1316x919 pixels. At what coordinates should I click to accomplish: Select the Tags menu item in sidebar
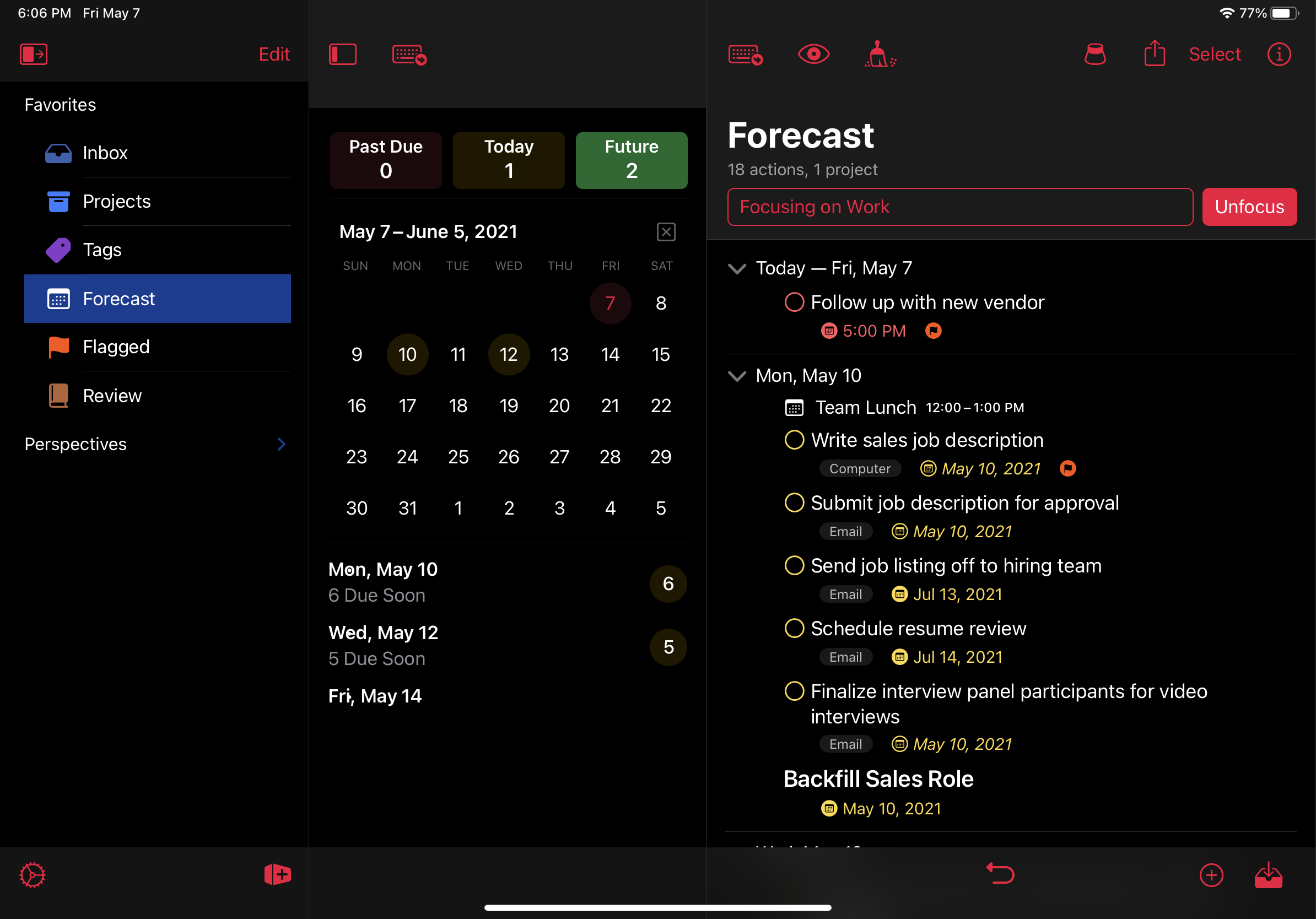(x=102, y=249)
